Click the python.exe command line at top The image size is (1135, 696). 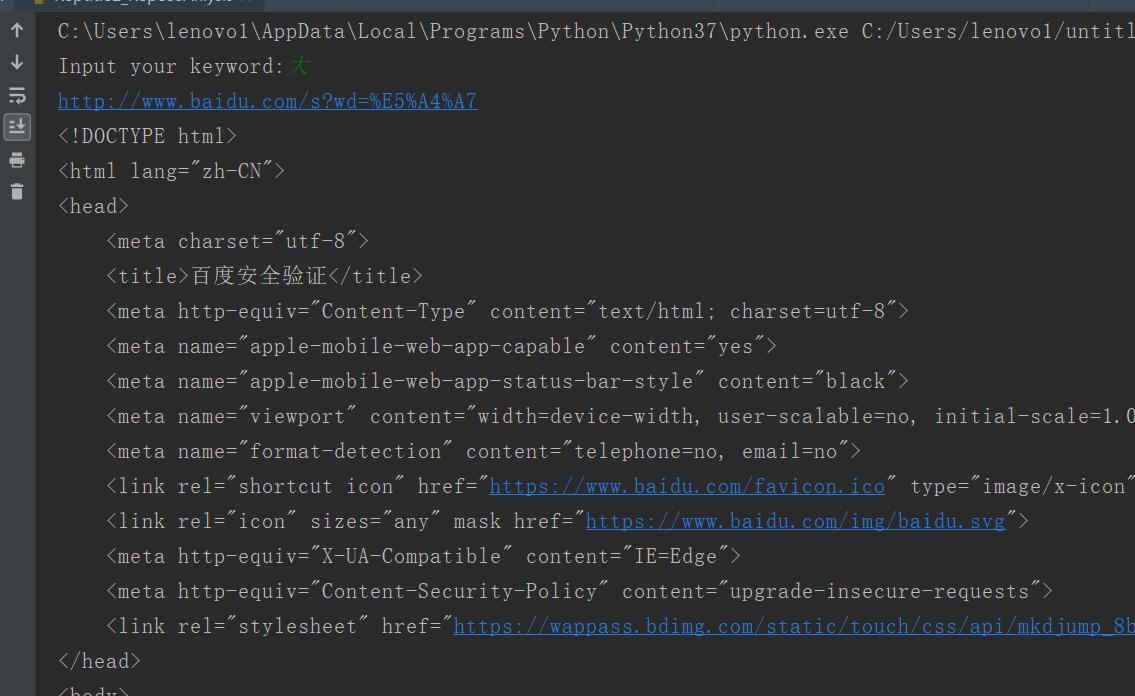tap(596, 32)
